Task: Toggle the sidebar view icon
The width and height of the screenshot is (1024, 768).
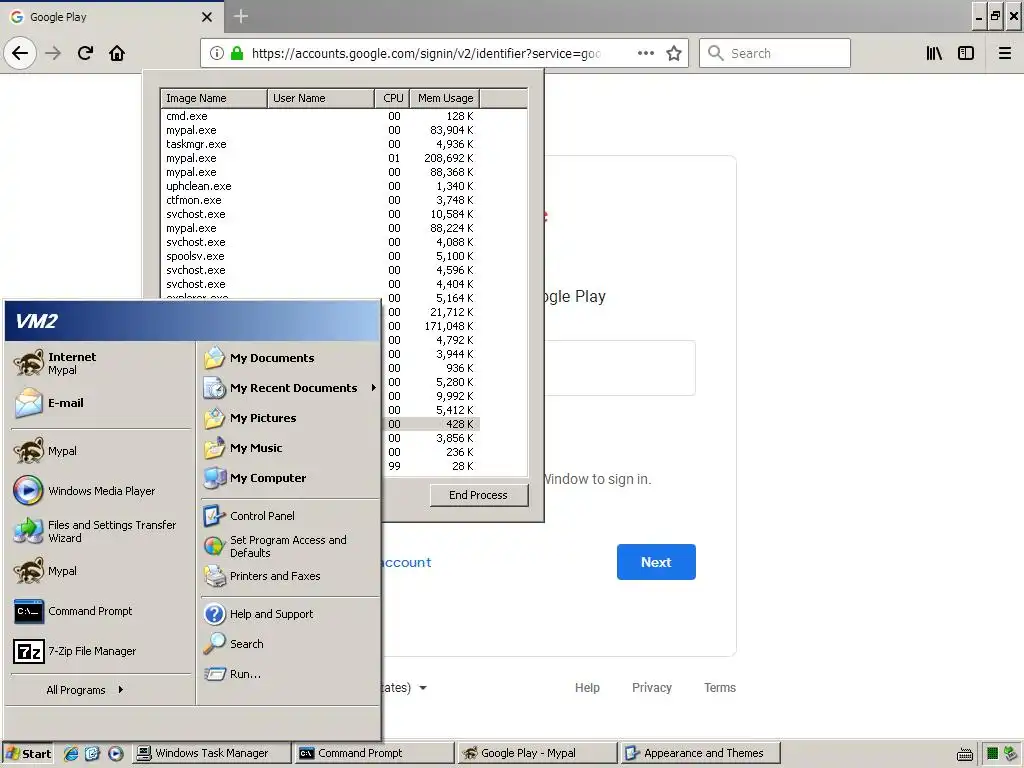Action: click(x=966, y=53)
